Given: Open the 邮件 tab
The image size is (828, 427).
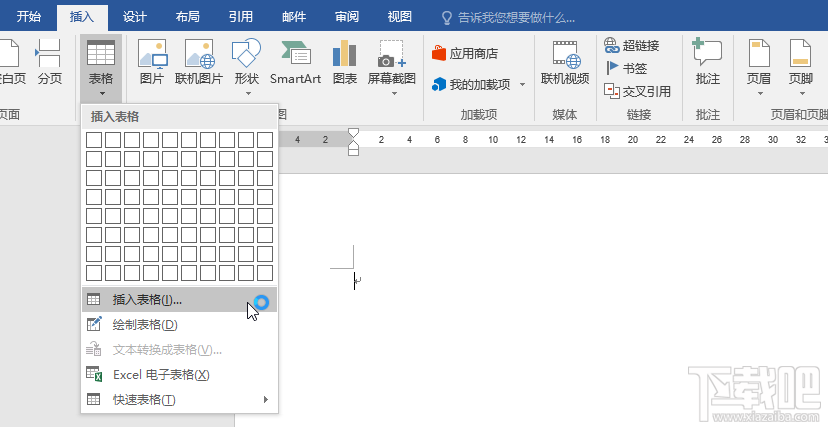Looking at the screenshot, I should tap(294, 17).
